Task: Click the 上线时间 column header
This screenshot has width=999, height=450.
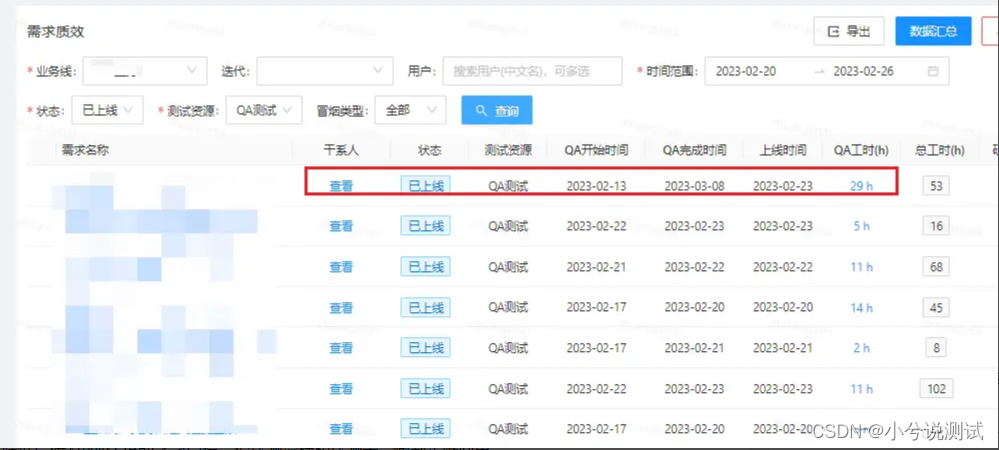Action: [783, 150]
